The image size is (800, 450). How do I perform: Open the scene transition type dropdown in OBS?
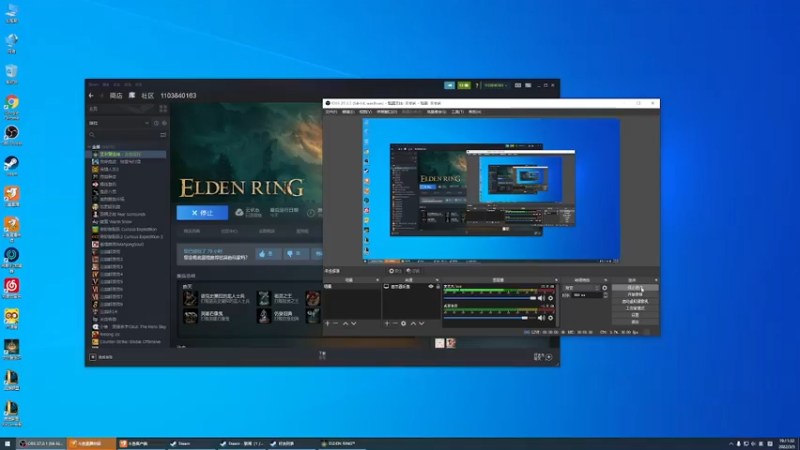pyautogui.click(x=581, y=288)
